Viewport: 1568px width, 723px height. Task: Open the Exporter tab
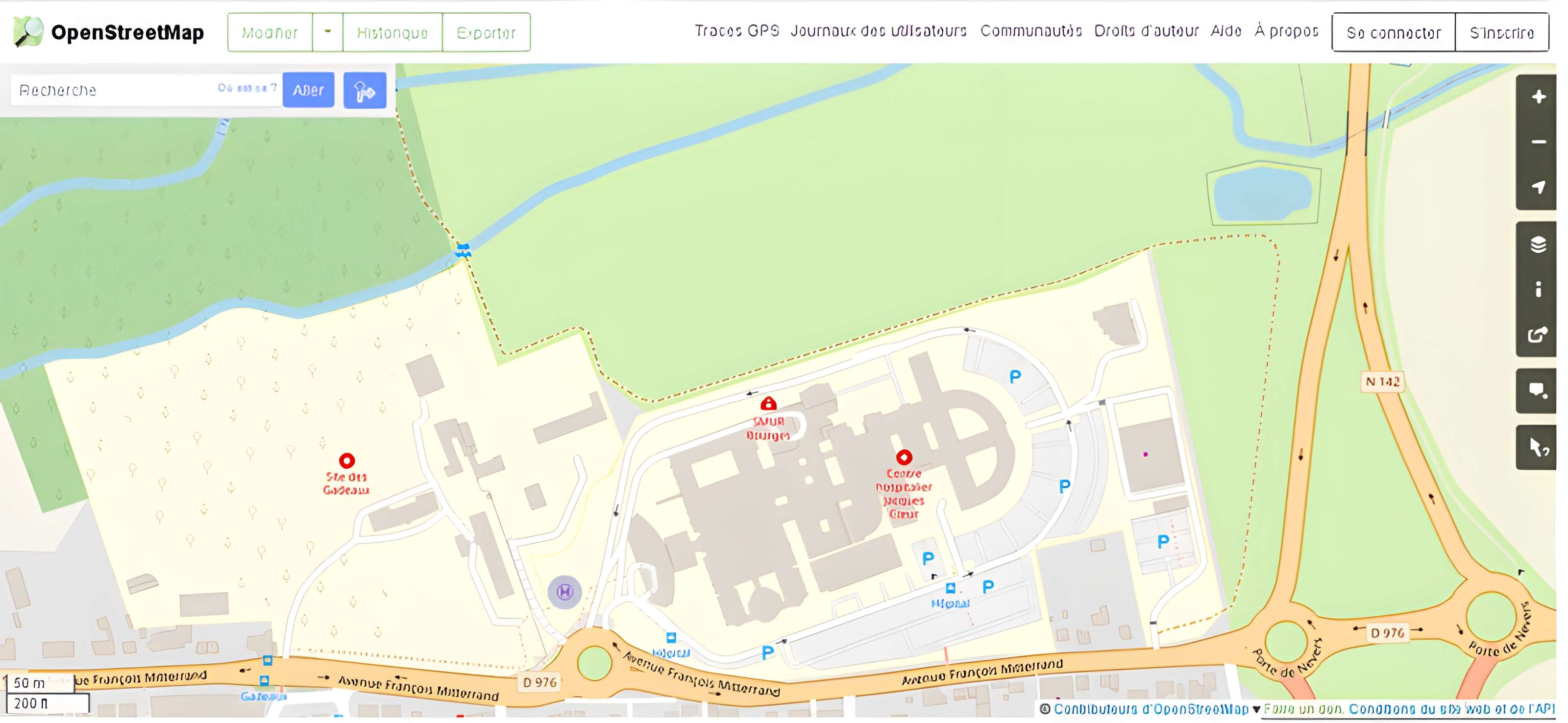coord(486,32)
